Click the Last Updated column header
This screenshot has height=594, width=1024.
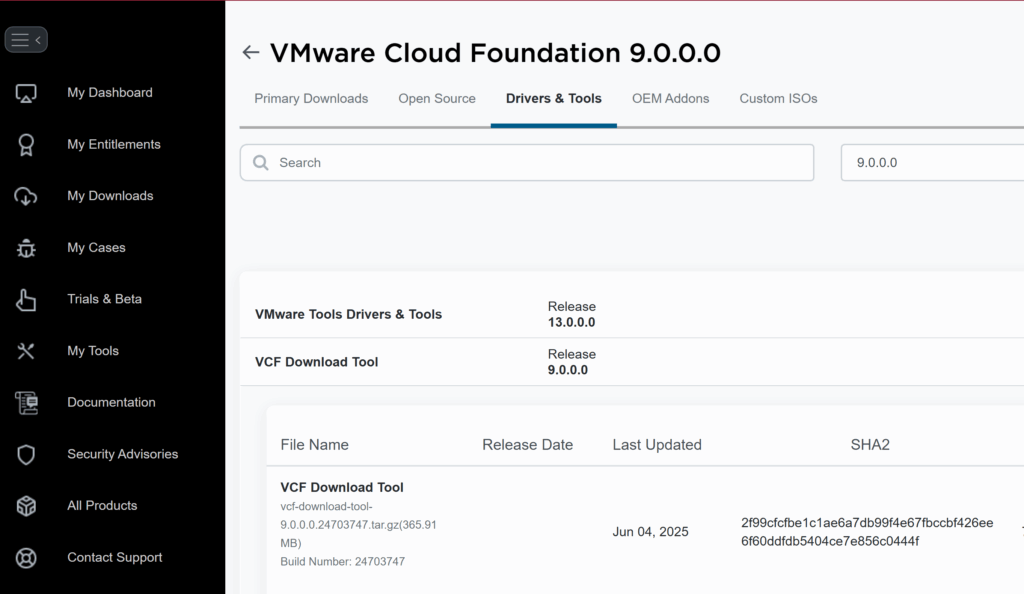click(x=657, y=445)
